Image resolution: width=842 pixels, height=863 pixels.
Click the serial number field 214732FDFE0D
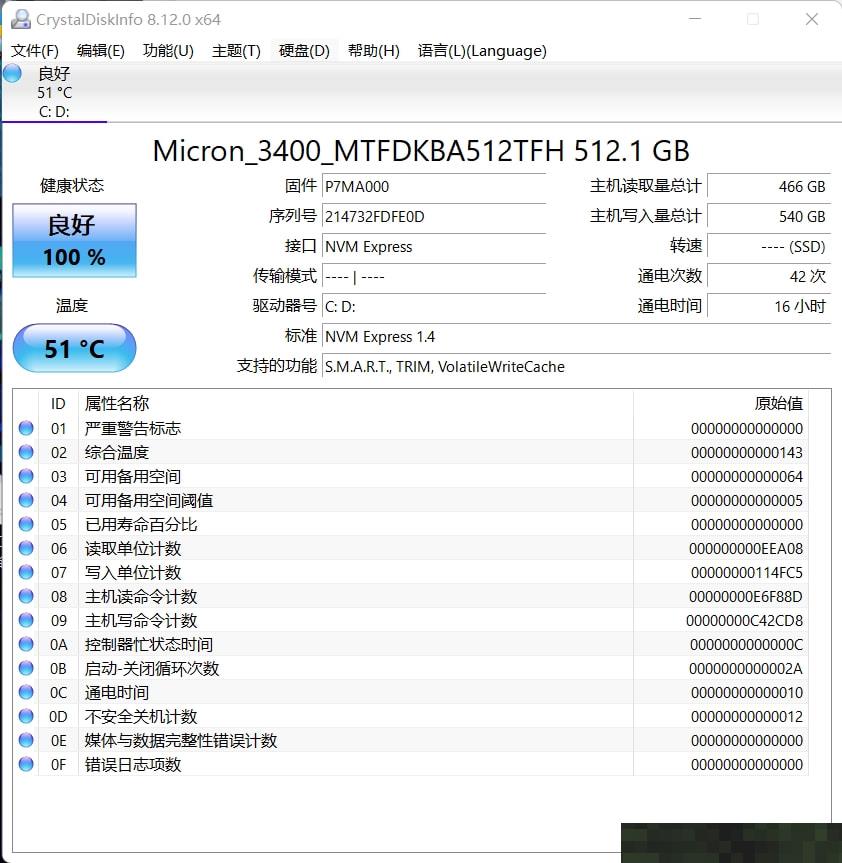[434, 216]
